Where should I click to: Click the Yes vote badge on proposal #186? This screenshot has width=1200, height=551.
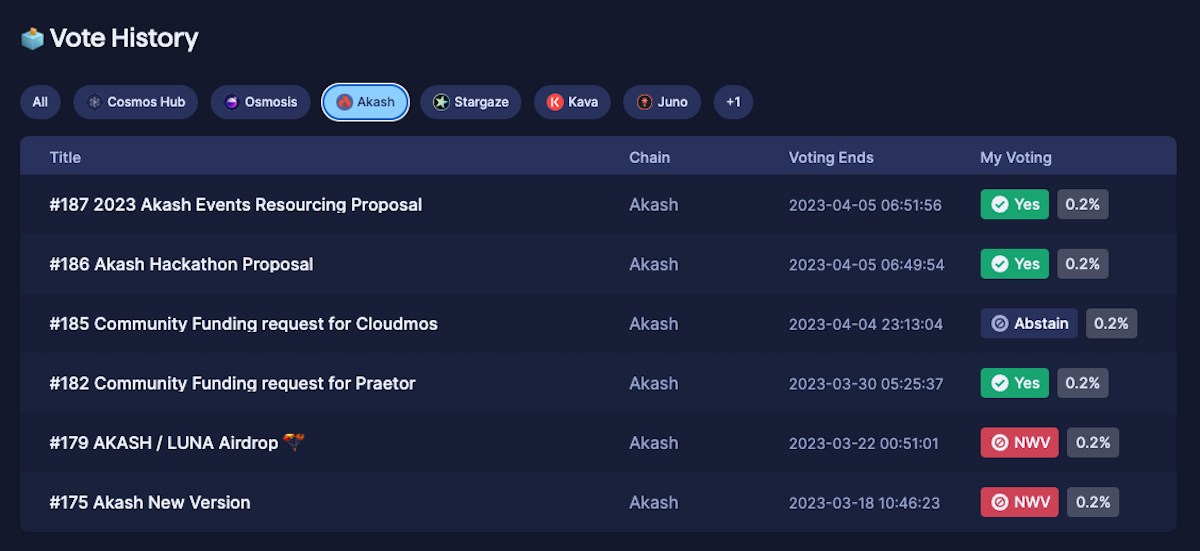tap(1015, 265)
